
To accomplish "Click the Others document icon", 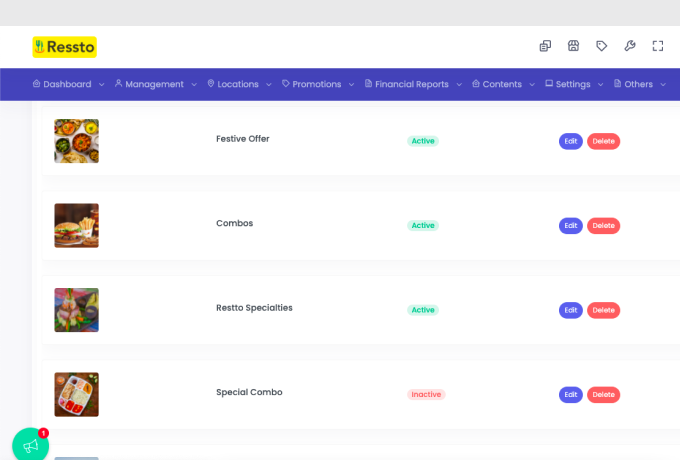I will 618,83.
